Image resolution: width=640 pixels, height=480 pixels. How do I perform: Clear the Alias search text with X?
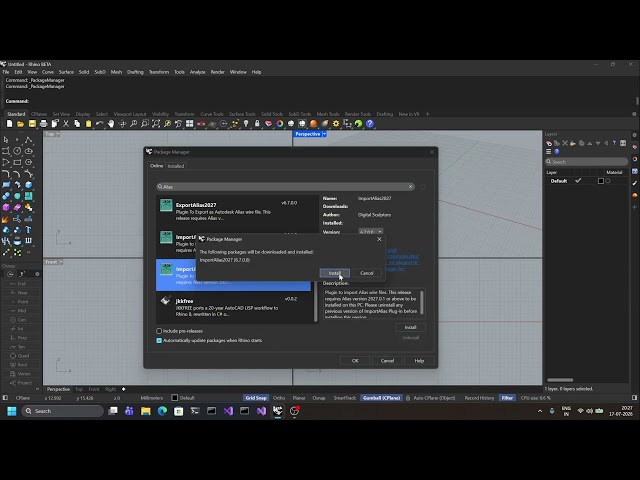[410, 187]
